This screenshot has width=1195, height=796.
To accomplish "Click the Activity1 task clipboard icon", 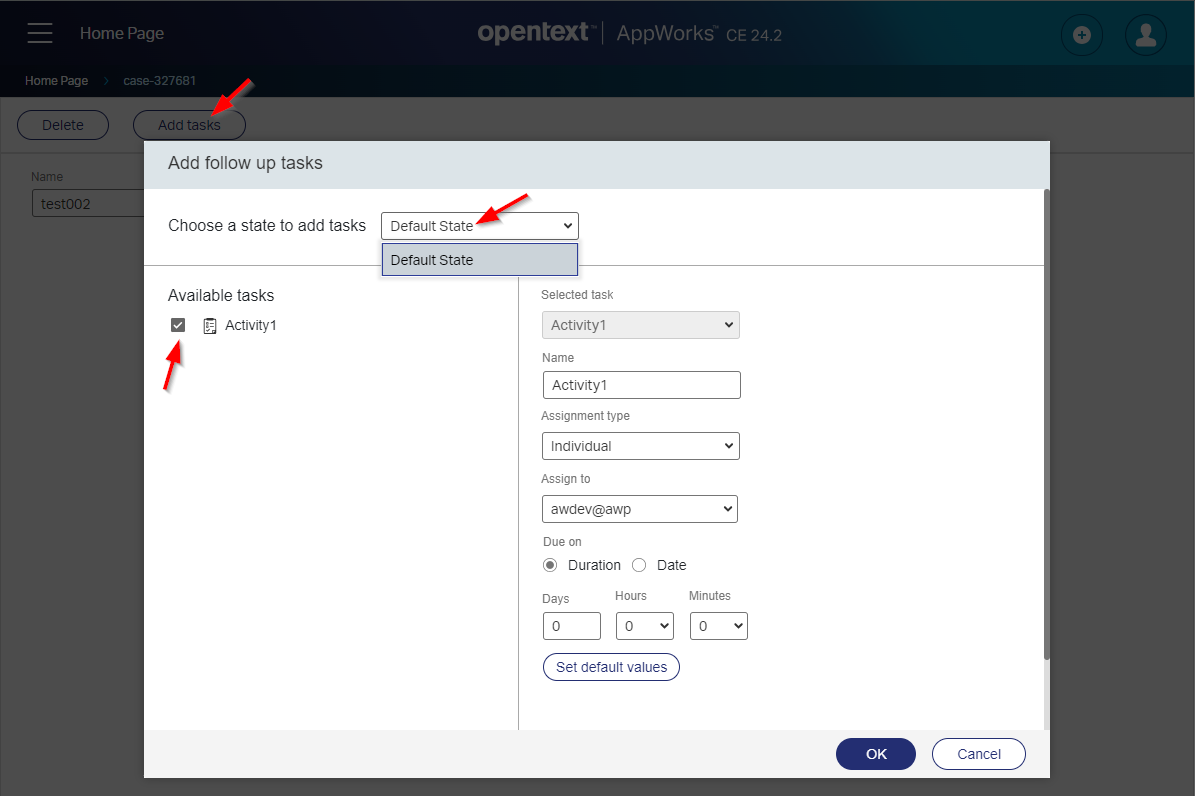I will click(210, 326).
